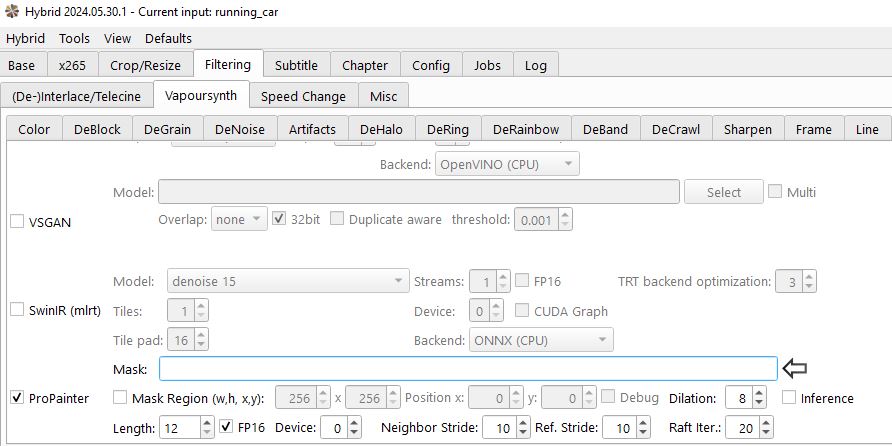Click the arrow icon next to Mask field

tap(800, 368)
